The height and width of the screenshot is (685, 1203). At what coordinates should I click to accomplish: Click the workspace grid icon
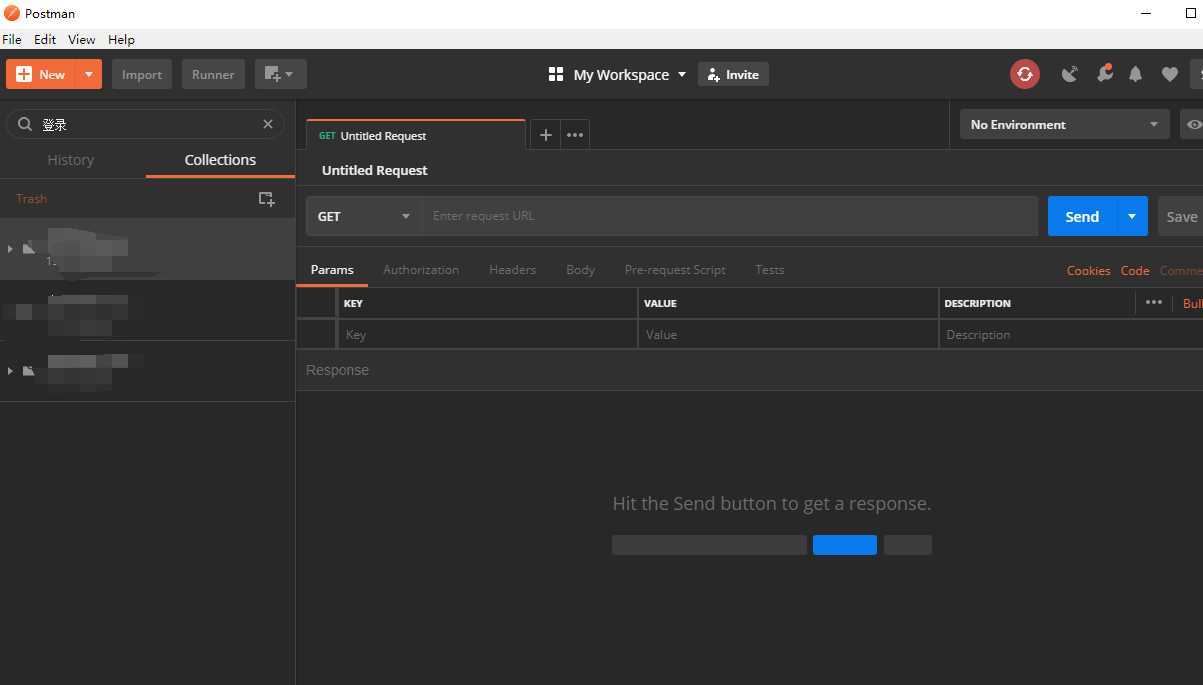556,74
